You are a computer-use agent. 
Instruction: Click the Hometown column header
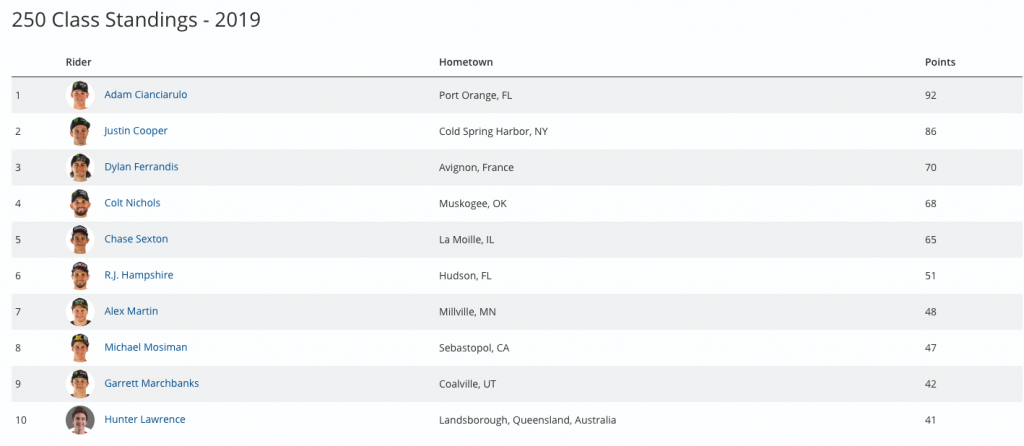[x=465, y=62]
